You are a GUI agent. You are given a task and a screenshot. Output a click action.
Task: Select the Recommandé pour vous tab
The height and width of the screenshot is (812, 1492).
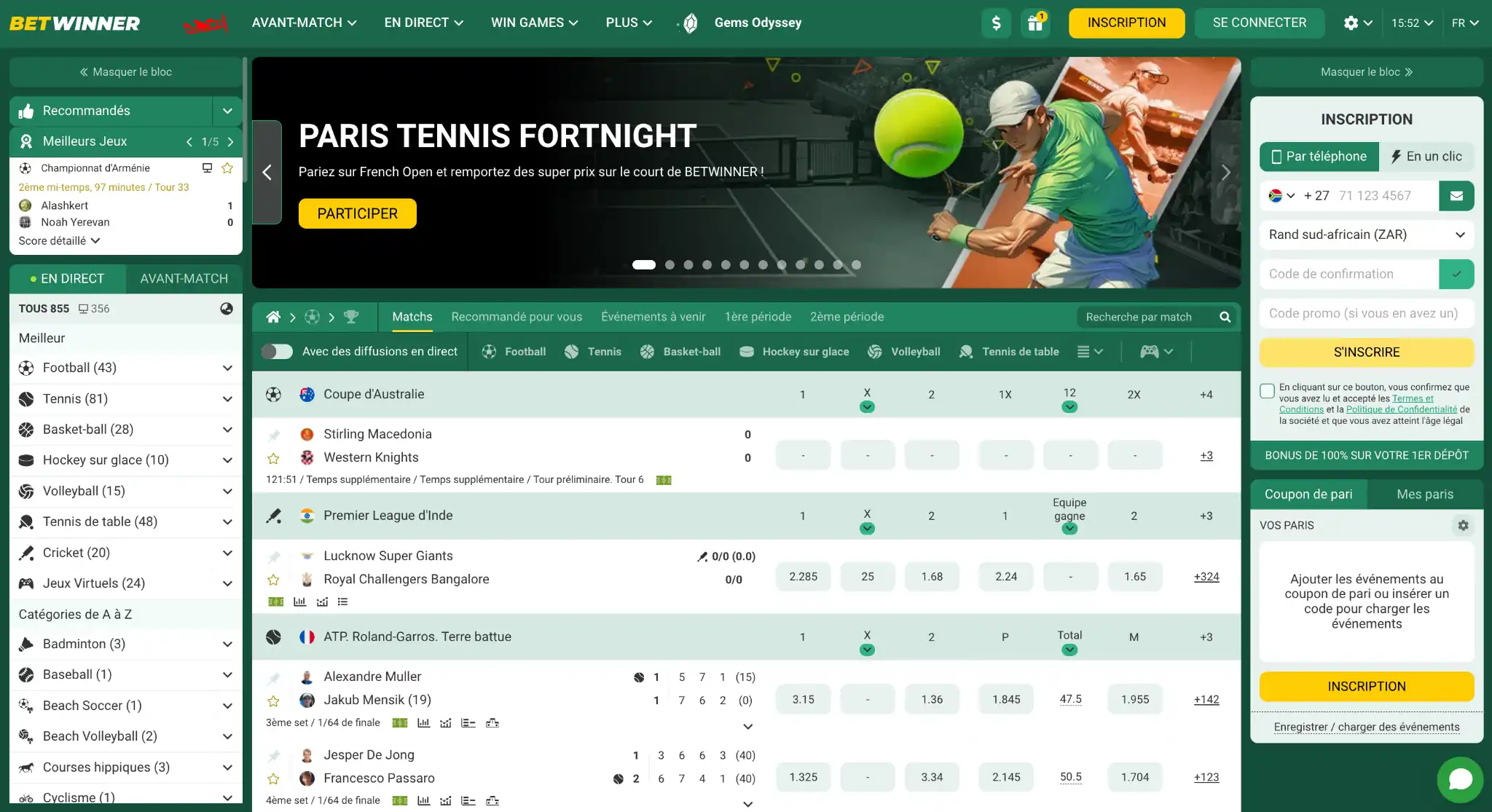517,317
